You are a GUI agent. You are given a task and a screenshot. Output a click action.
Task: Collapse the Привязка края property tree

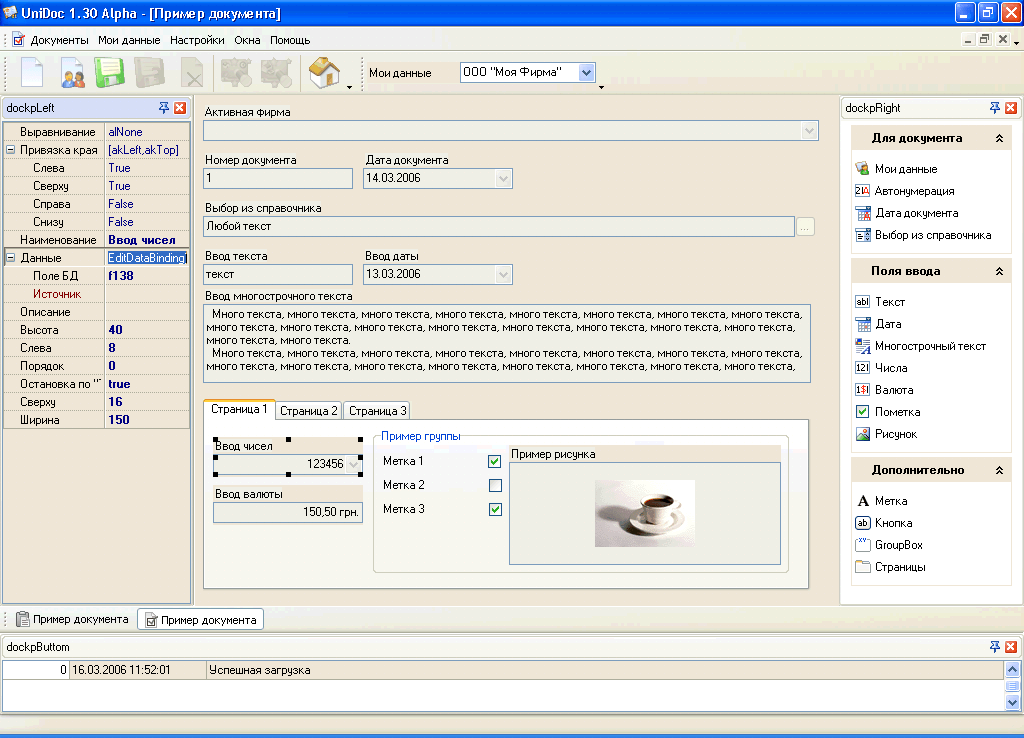tap(10, 150)
